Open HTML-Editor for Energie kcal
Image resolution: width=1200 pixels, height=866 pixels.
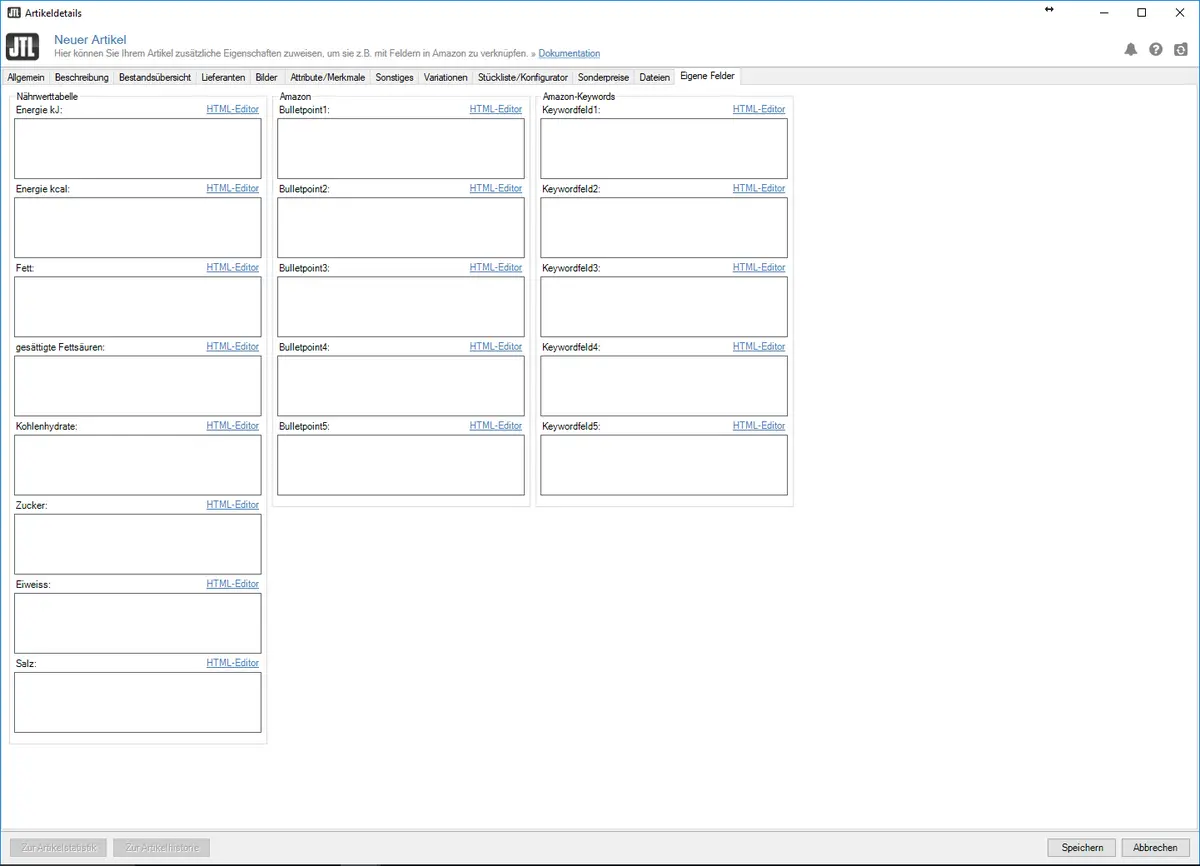click(x=233, y=188)
